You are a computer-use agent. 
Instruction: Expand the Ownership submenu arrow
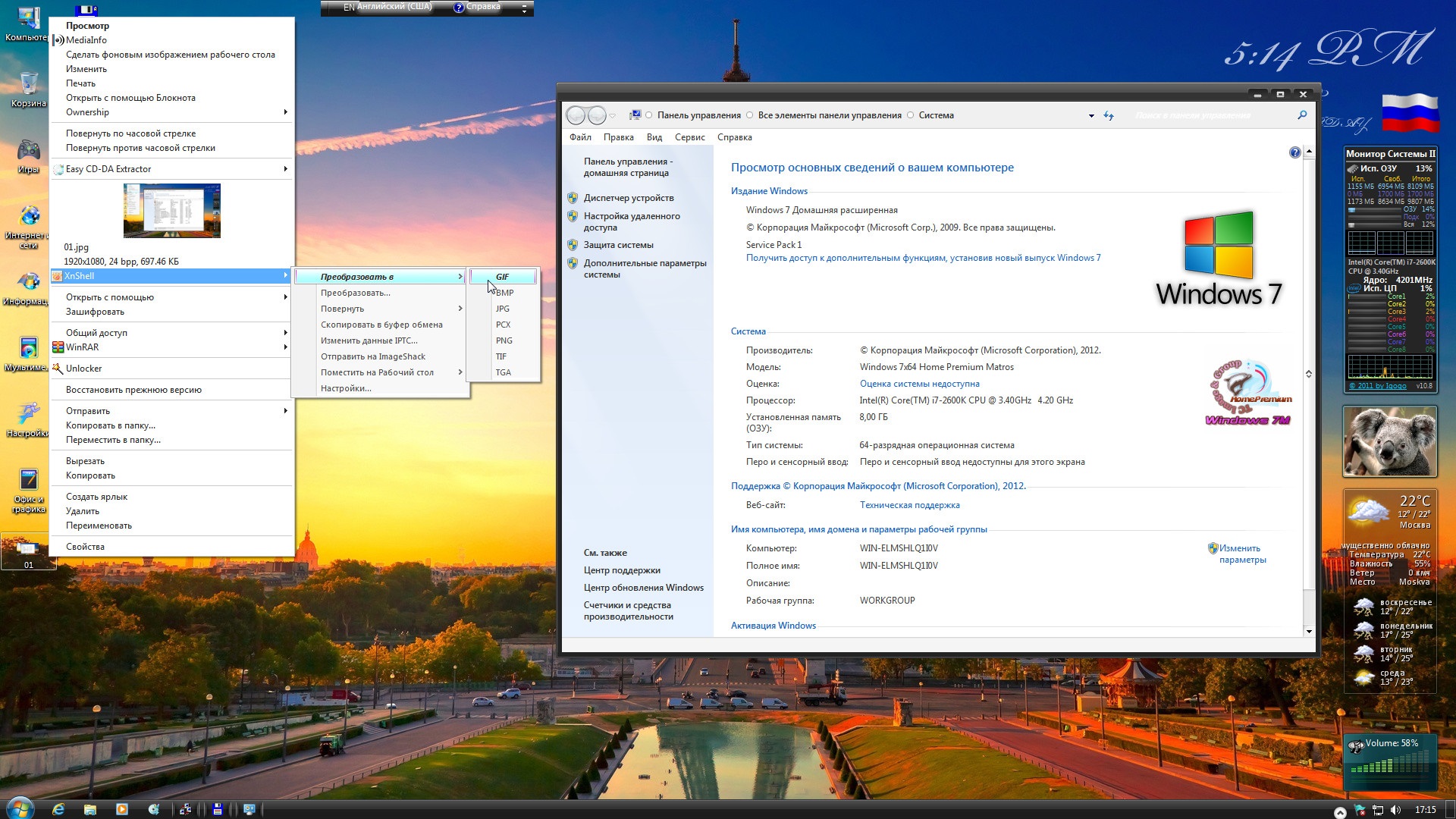click(x=285, y=112)
